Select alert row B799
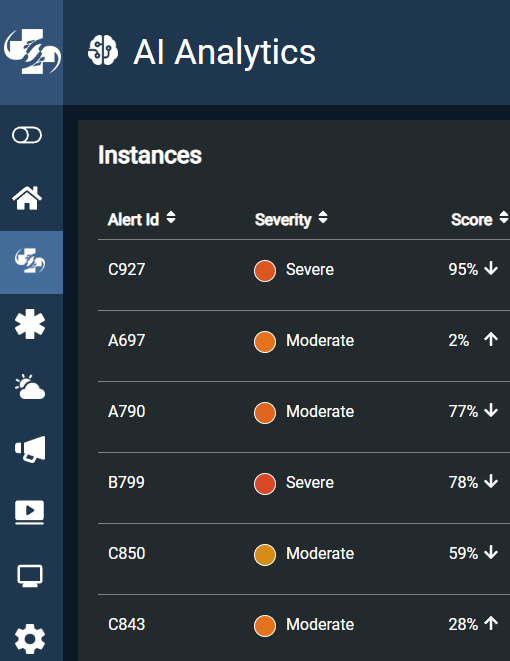 click(304, 488)
